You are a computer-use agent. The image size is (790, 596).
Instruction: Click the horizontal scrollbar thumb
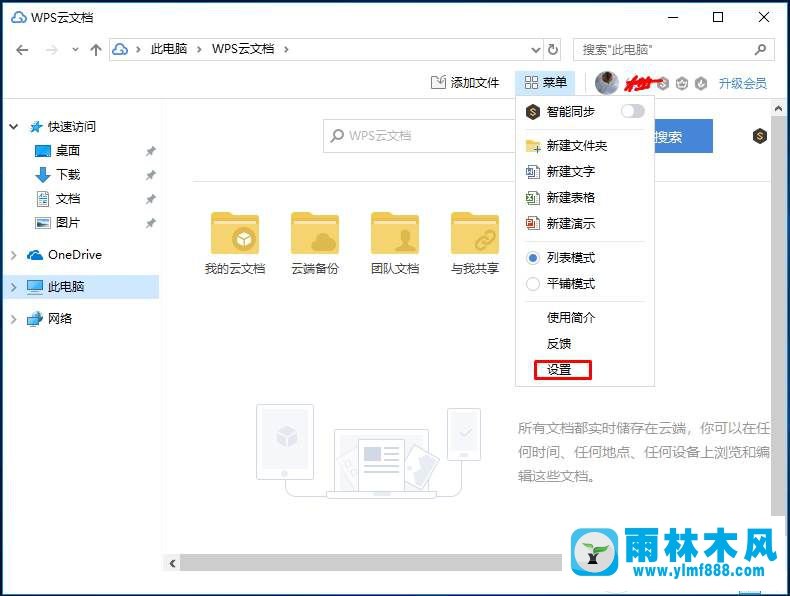point(371,563)
